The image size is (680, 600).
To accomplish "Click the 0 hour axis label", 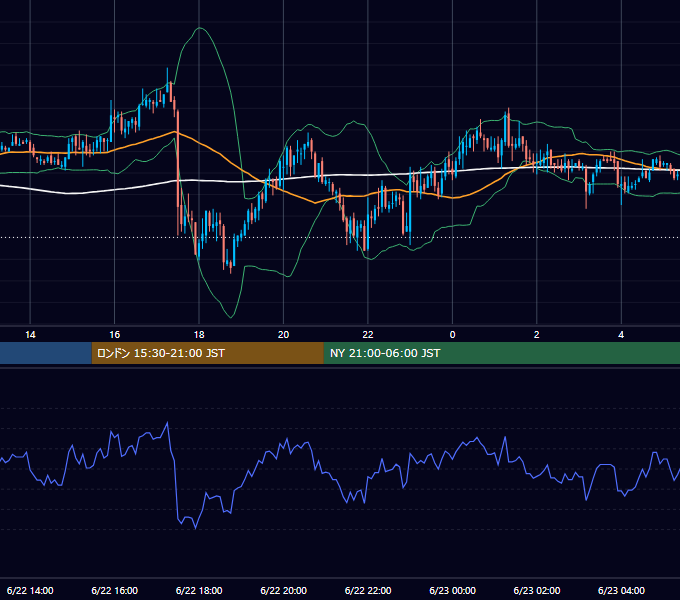I will tap(452, 335).
